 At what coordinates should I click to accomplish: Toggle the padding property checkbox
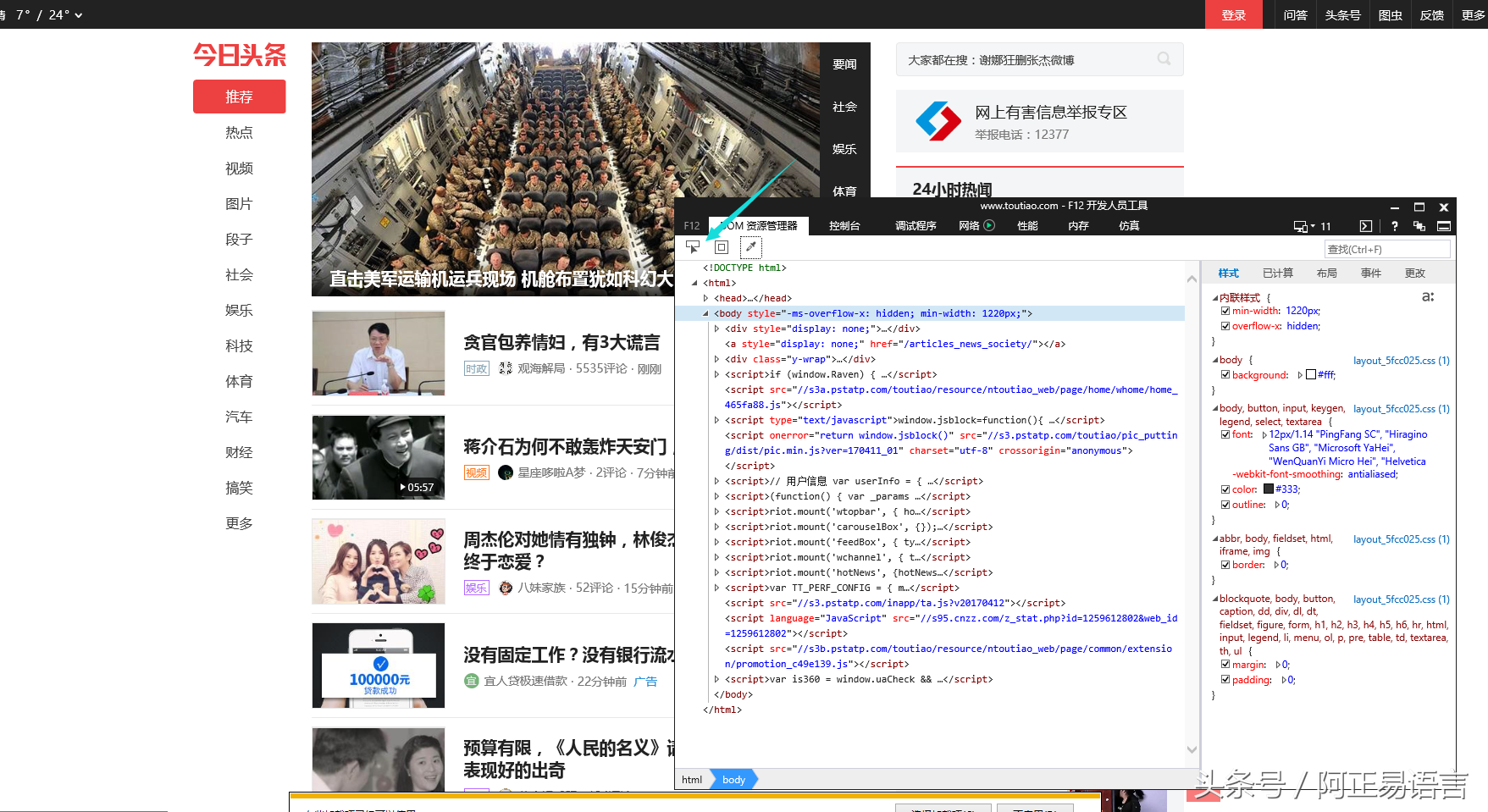(1225, 680)
